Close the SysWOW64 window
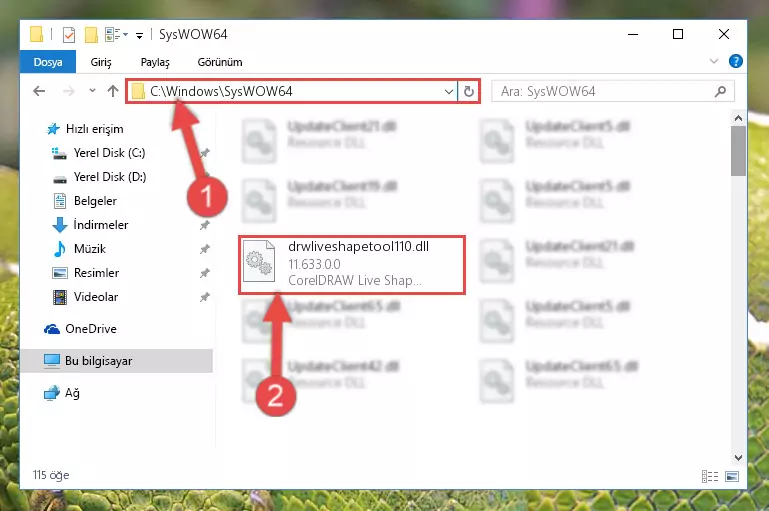Viewport: 769px width, 511px height. coord(723,34)
